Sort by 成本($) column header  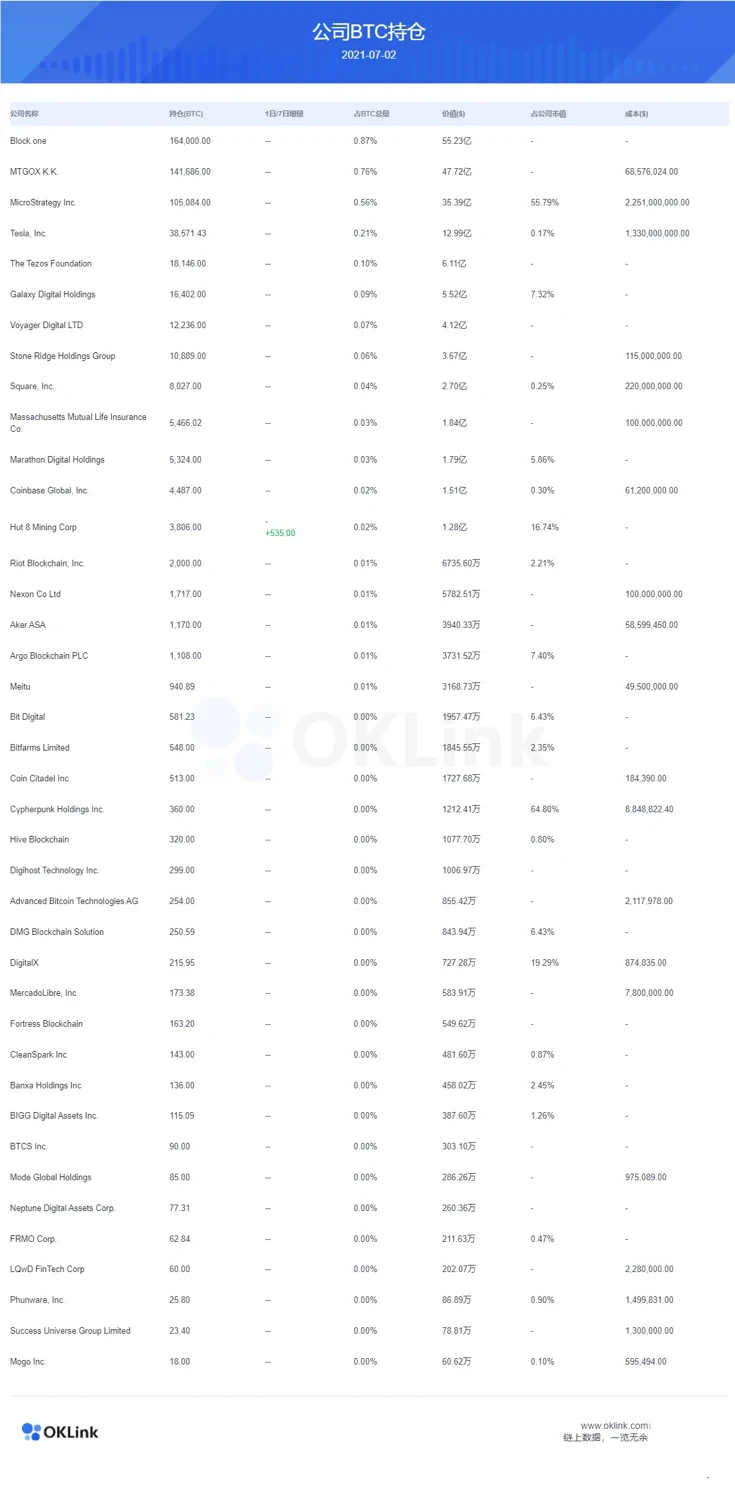point(636,114)
